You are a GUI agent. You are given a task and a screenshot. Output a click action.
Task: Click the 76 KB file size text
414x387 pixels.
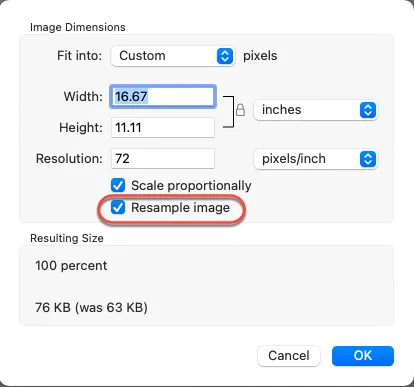(x=91, y=307)
